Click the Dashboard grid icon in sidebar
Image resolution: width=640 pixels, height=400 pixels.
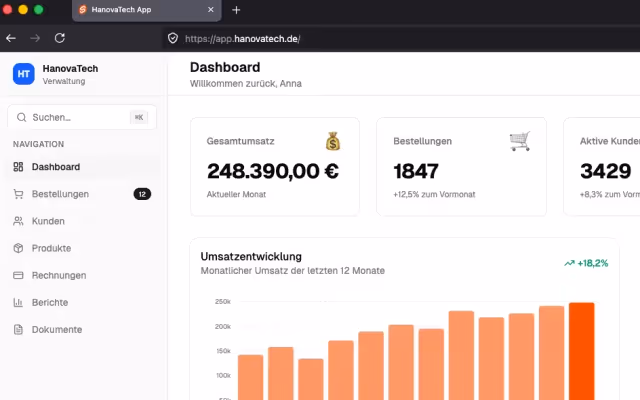18,167
